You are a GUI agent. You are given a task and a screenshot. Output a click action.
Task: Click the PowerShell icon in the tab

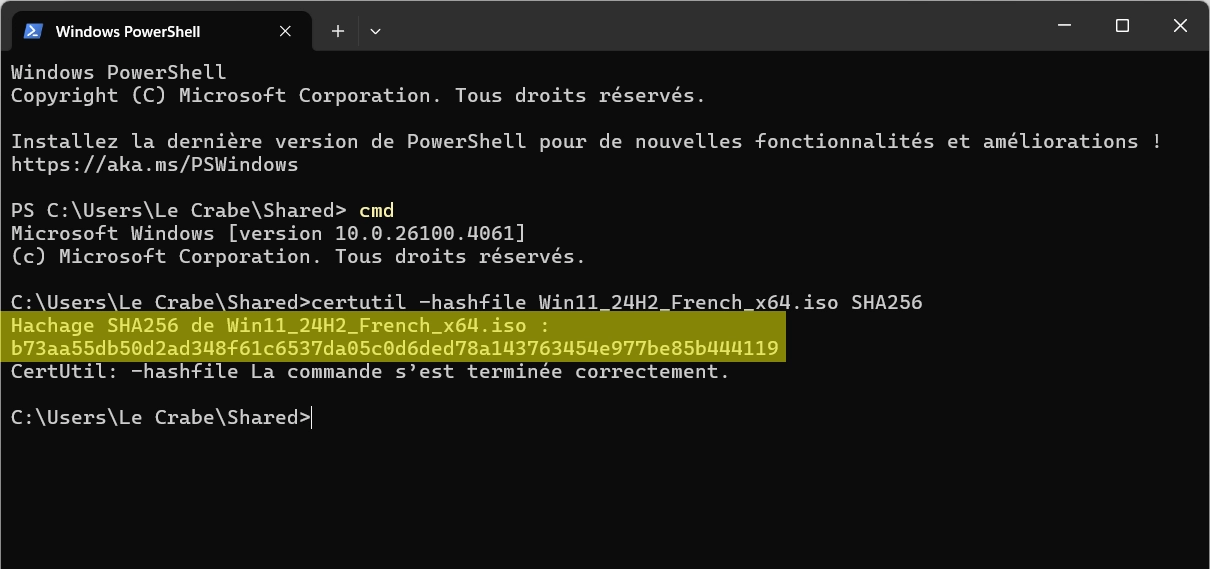pos(32,31)
